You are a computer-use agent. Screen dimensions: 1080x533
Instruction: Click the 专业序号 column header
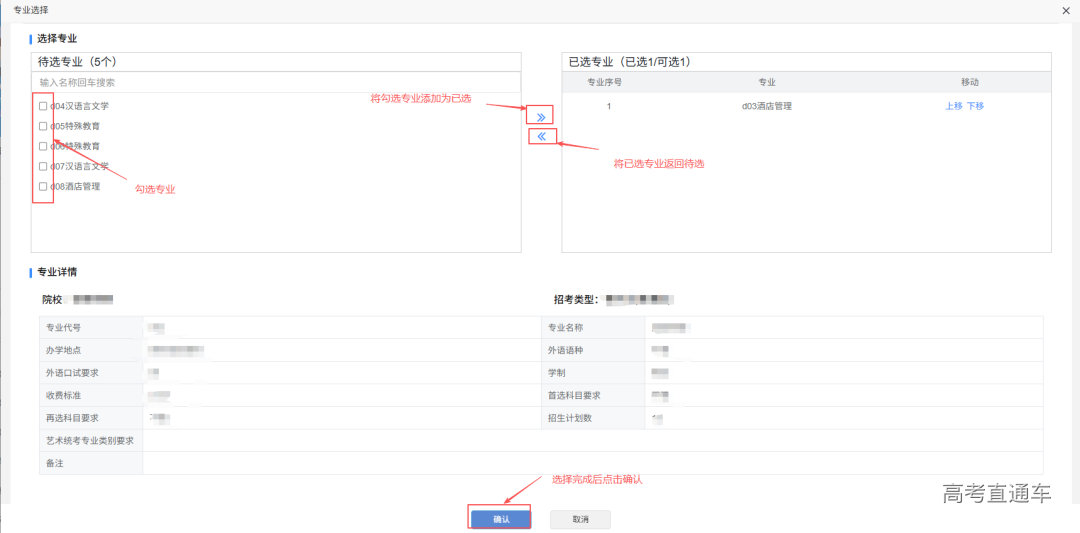tap(608, 82)
